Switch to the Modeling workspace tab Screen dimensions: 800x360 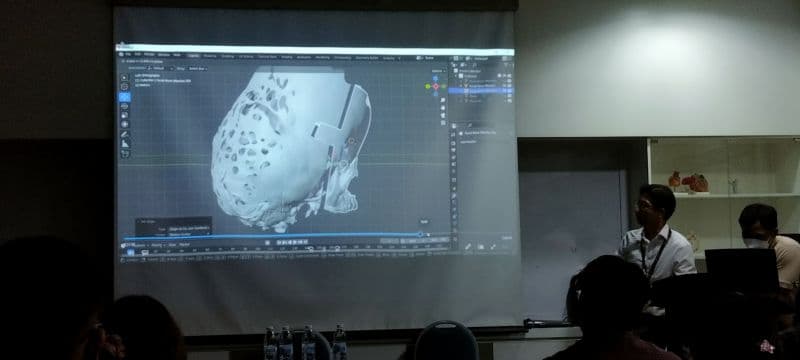point(210,56)
